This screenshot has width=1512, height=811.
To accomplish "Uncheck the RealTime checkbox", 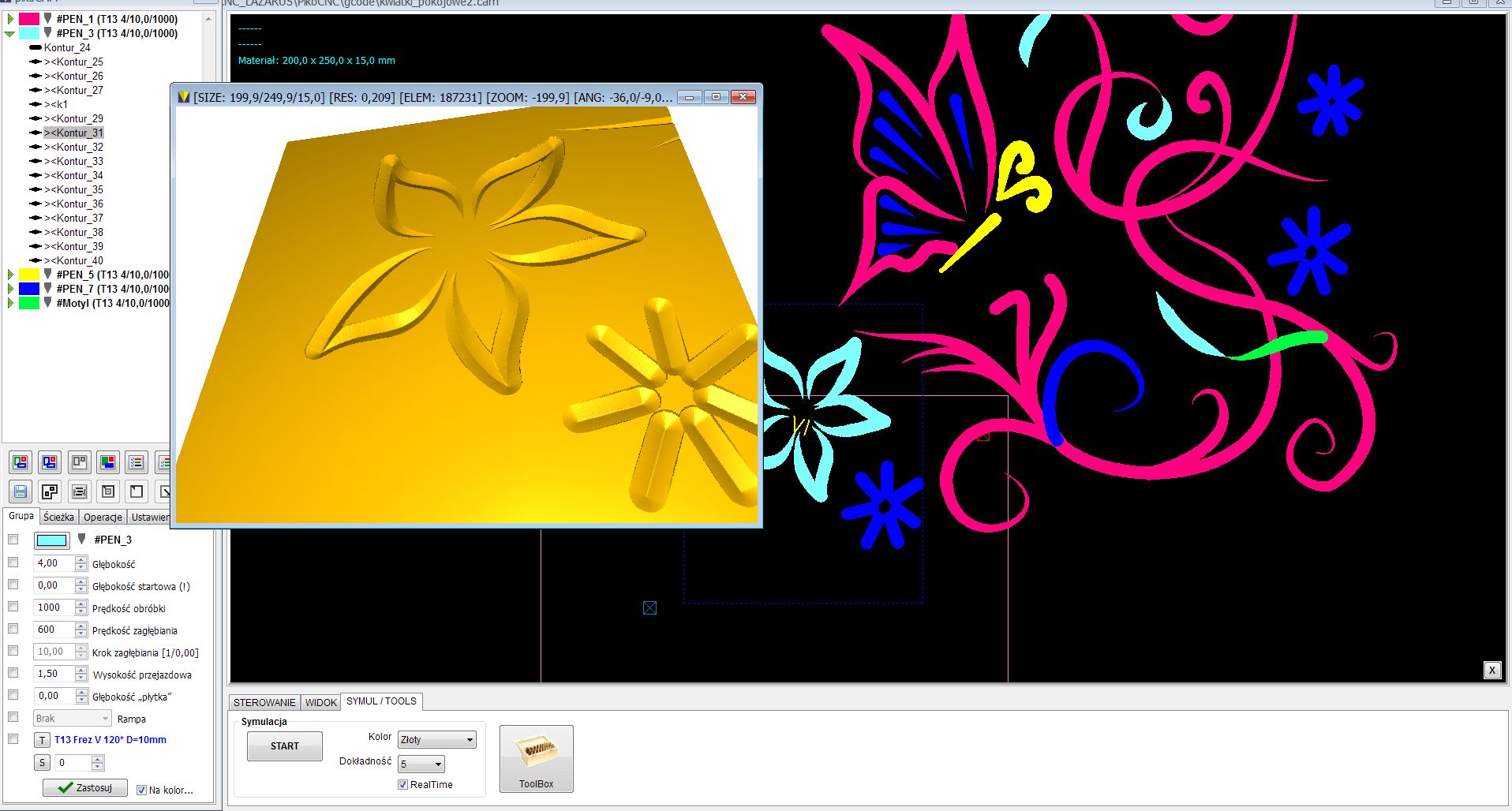I will [x=402, y=784].
